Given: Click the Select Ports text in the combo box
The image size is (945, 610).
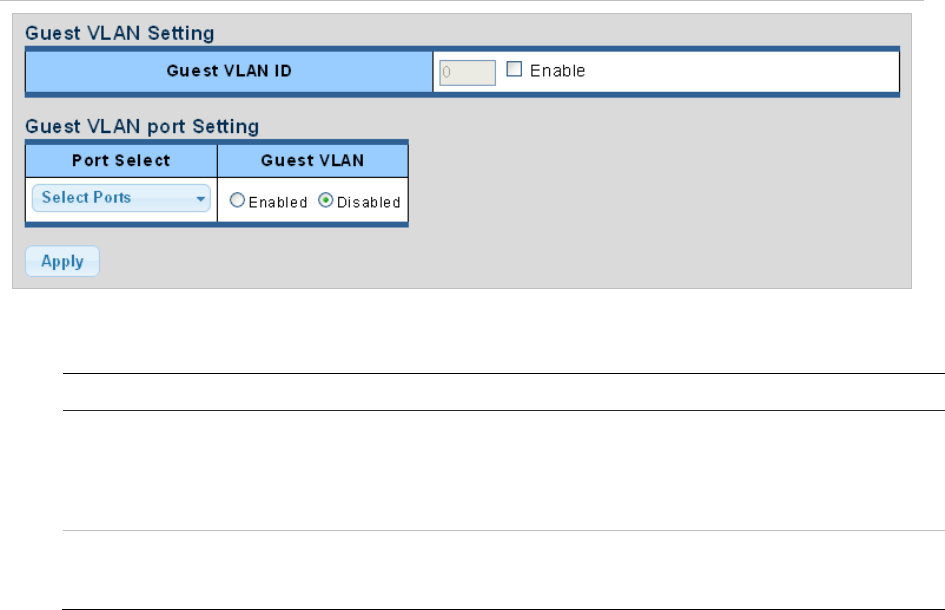Looking at the screenshot, I should pos(87,198).
